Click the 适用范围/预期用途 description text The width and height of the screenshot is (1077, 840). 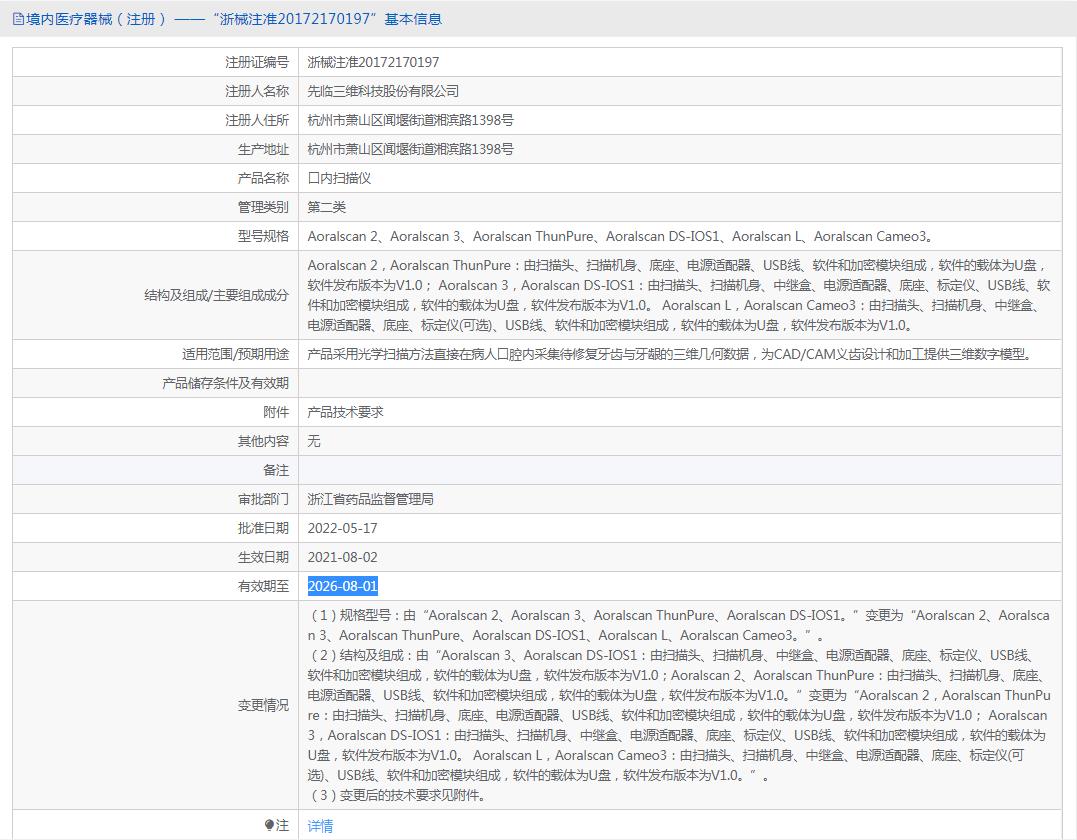click(671, 354)
